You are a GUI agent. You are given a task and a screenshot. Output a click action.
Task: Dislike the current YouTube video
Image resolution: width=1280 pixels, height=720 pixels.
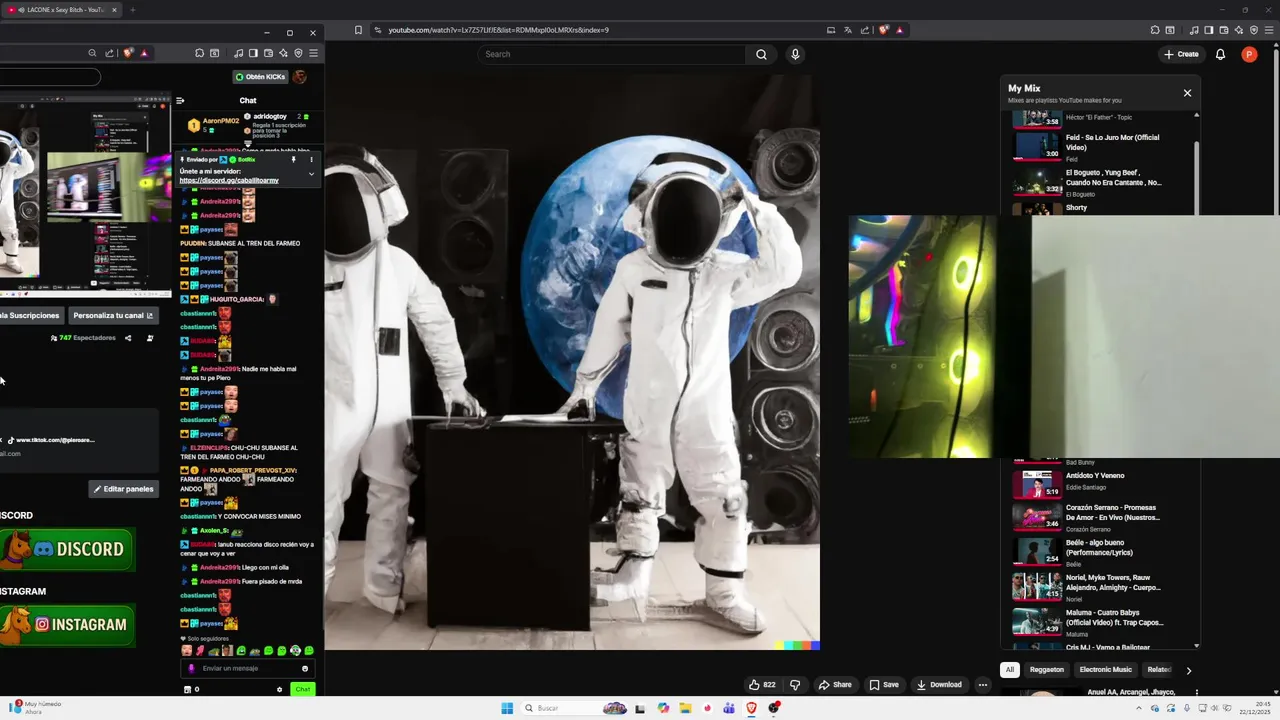pyautogui.click(x=795, y=685)
